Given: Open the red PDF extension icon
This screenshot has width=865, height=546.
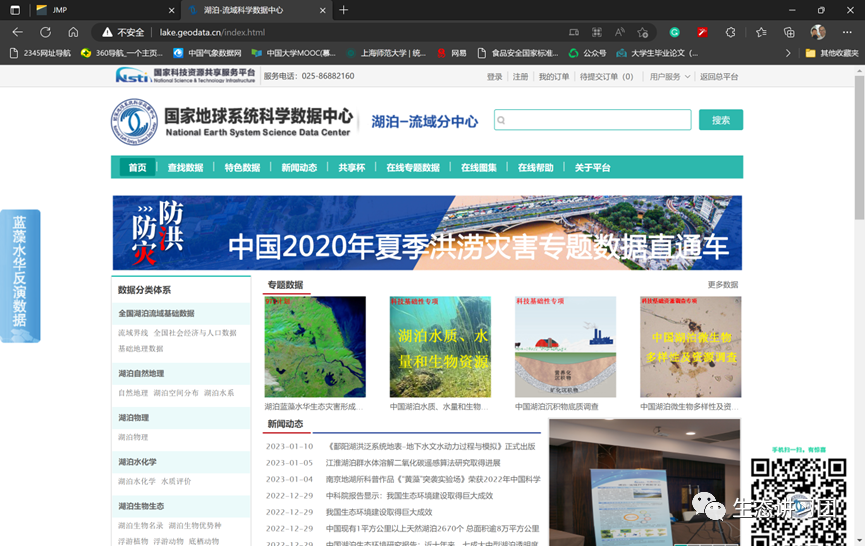Looking at the screenshot, I should 702,33.
